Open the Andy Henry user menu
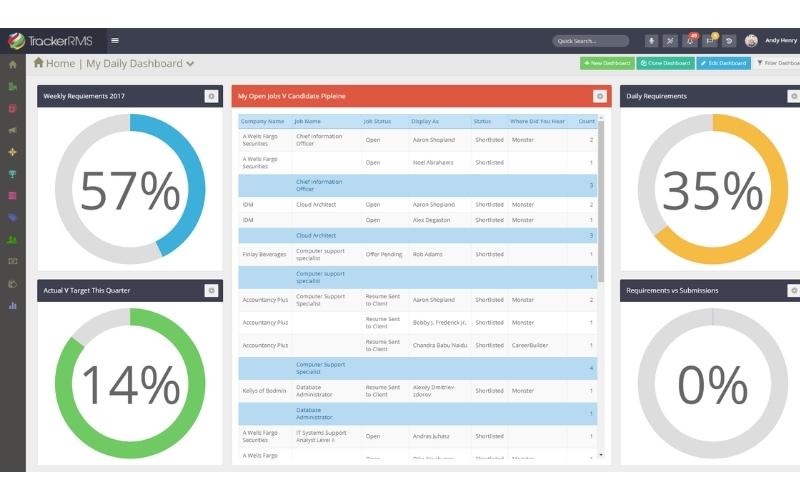The height and width of the screenshot is (500, 800). (x=780, y=41)
